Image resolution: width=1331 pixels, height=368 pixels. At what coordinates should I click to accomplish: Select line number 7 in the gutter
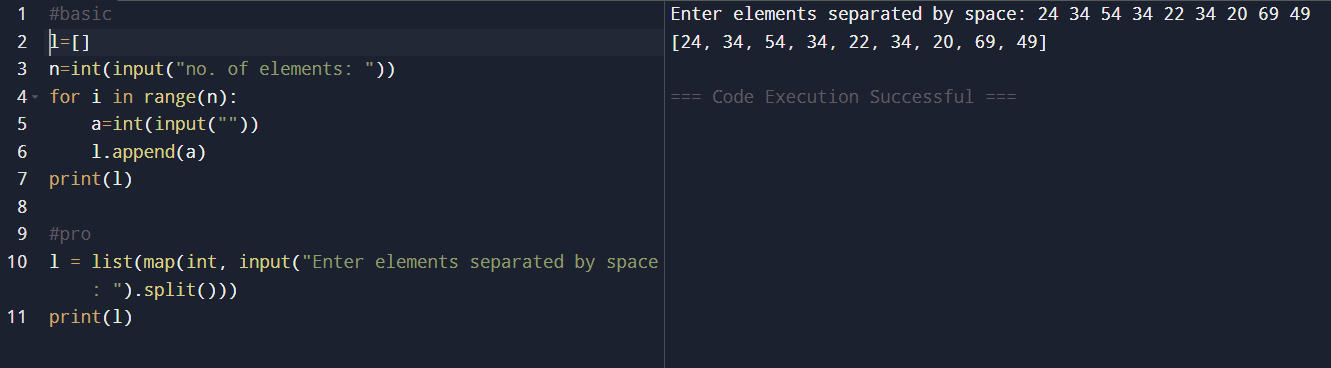point(21,180)
